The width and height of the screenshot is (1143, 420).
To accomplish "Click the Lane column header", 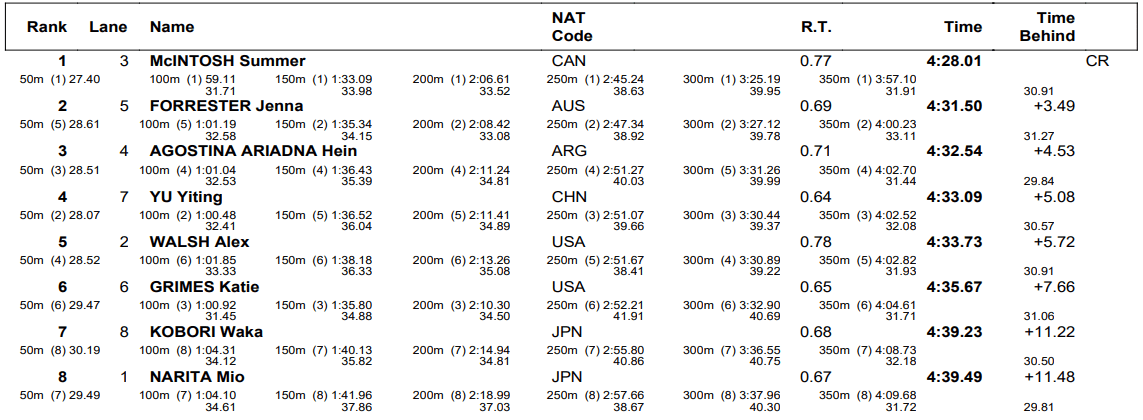I will (x=109, y=27).
